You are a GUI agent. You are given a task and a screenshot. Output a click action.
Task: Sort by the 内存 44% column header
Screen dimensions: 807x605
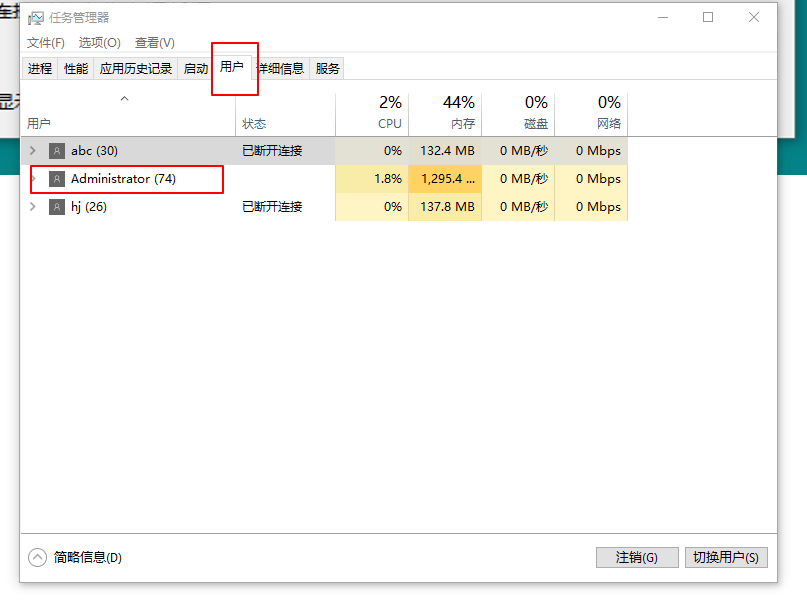coord(445,114)
